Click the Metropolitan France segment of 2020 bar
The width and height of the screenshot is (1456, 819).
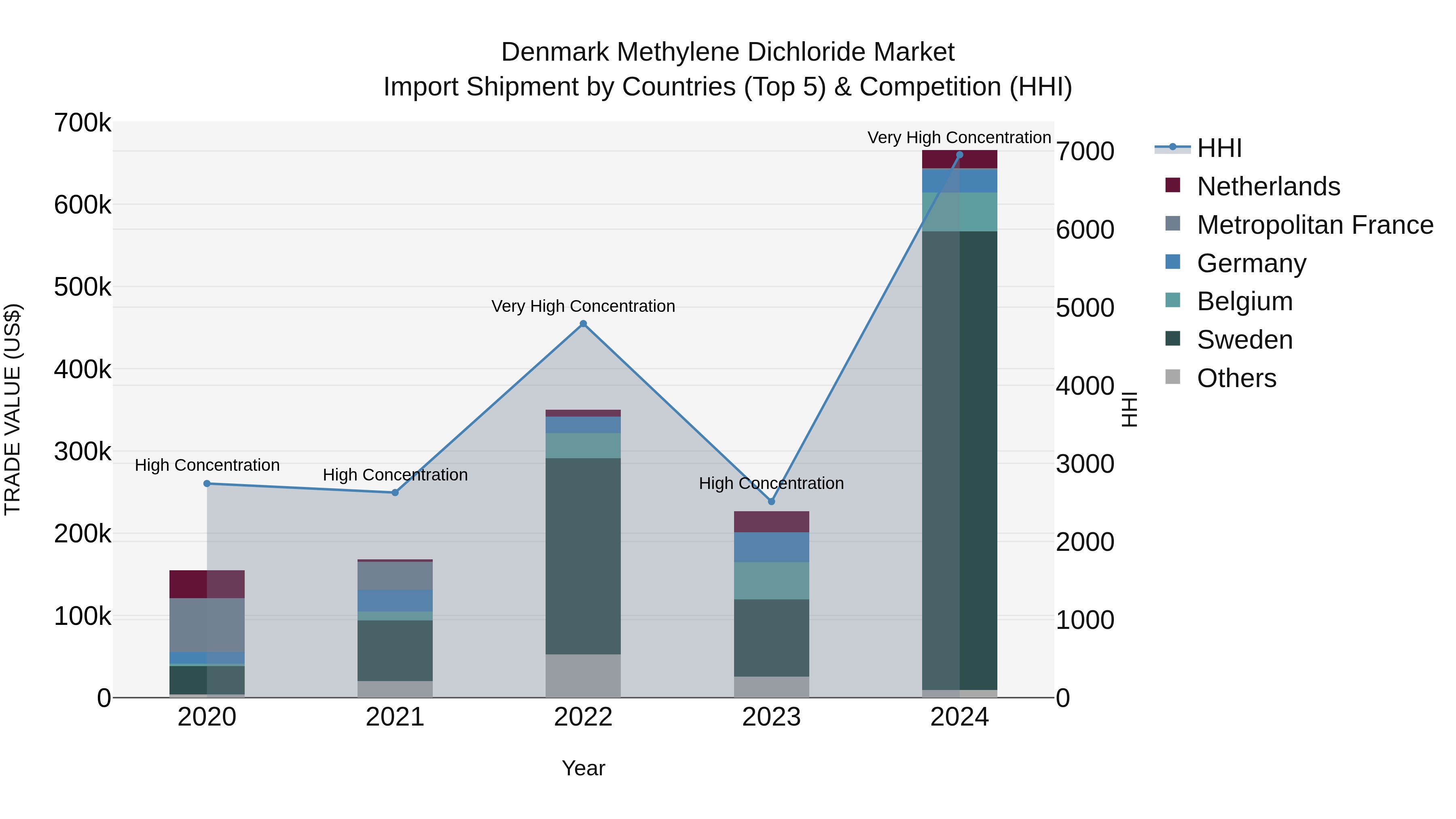(x=207, y=625)
